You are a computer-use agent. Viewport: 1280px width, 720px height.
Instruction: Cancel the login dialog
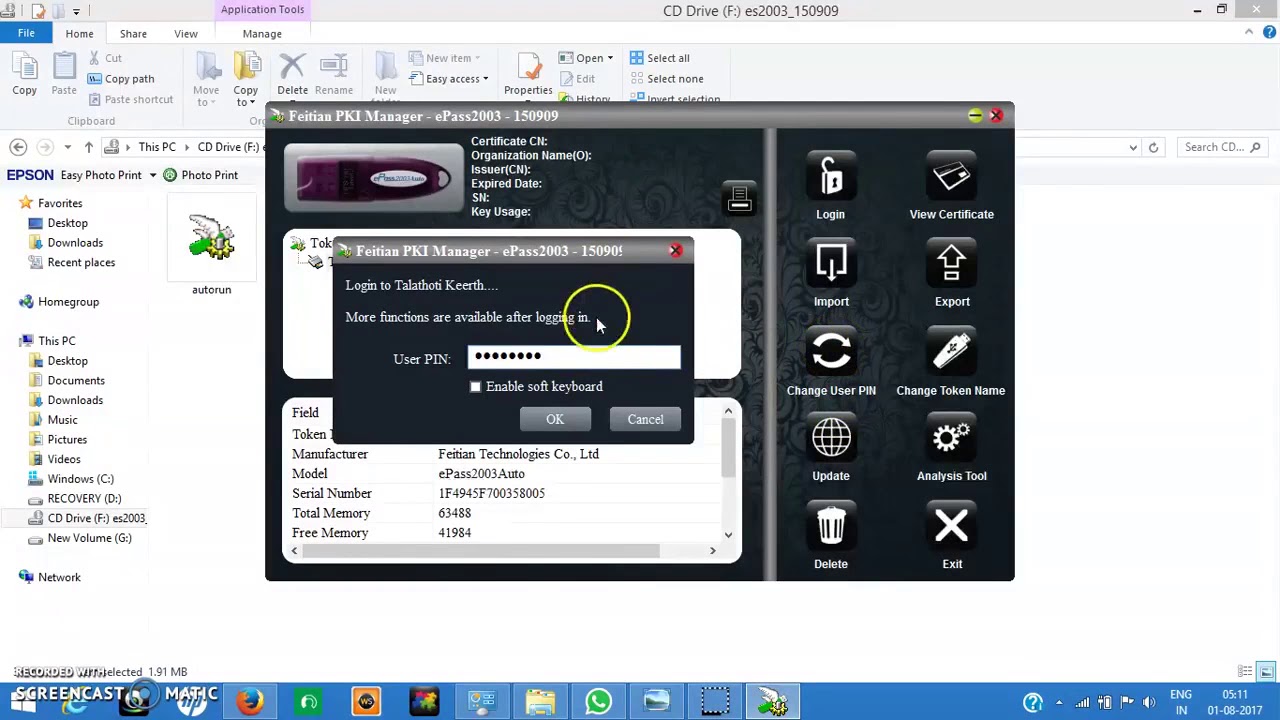coord(645,419)
